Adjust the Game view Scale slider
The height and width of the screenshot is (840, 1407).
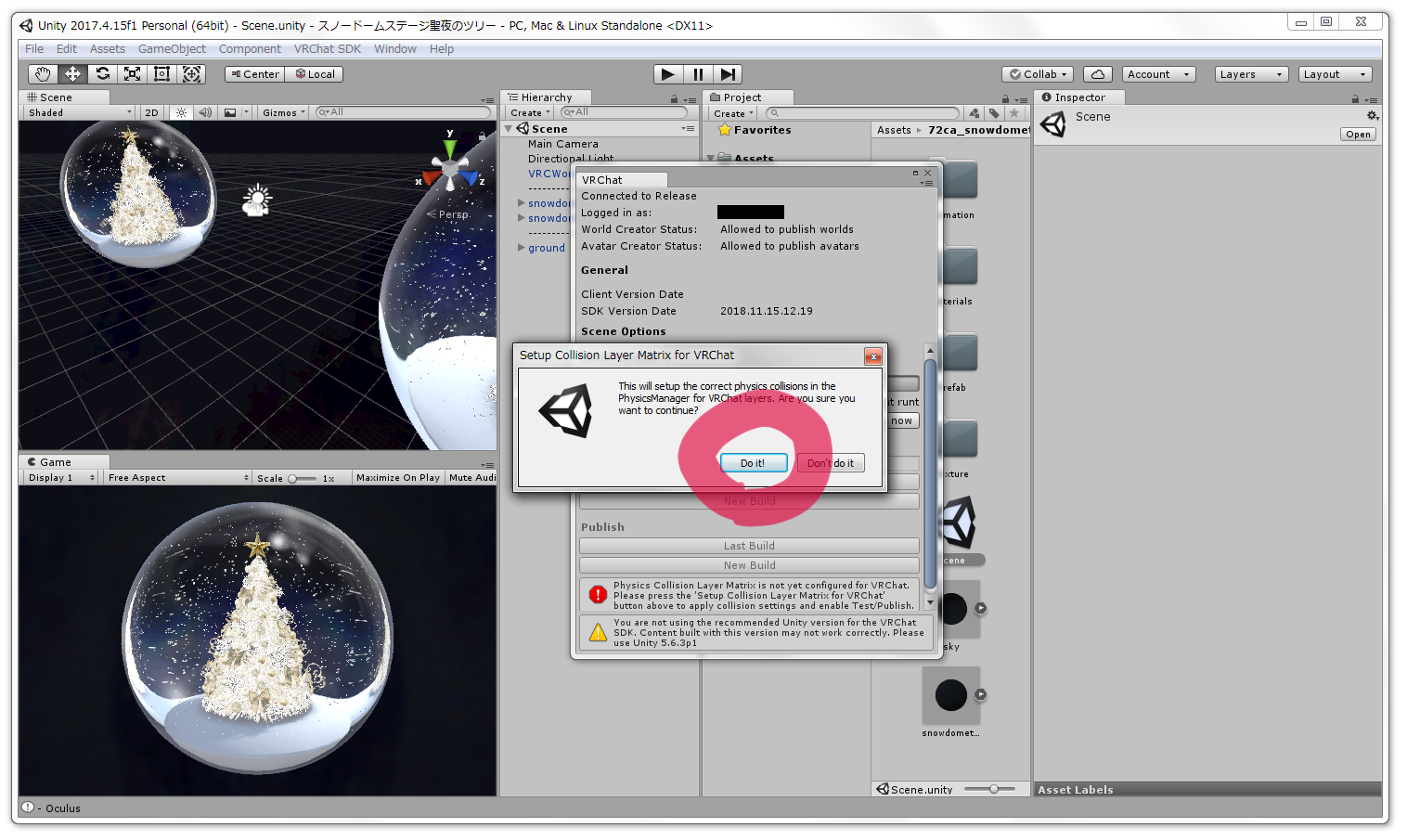pyautogui.click(x=302, y=479)
